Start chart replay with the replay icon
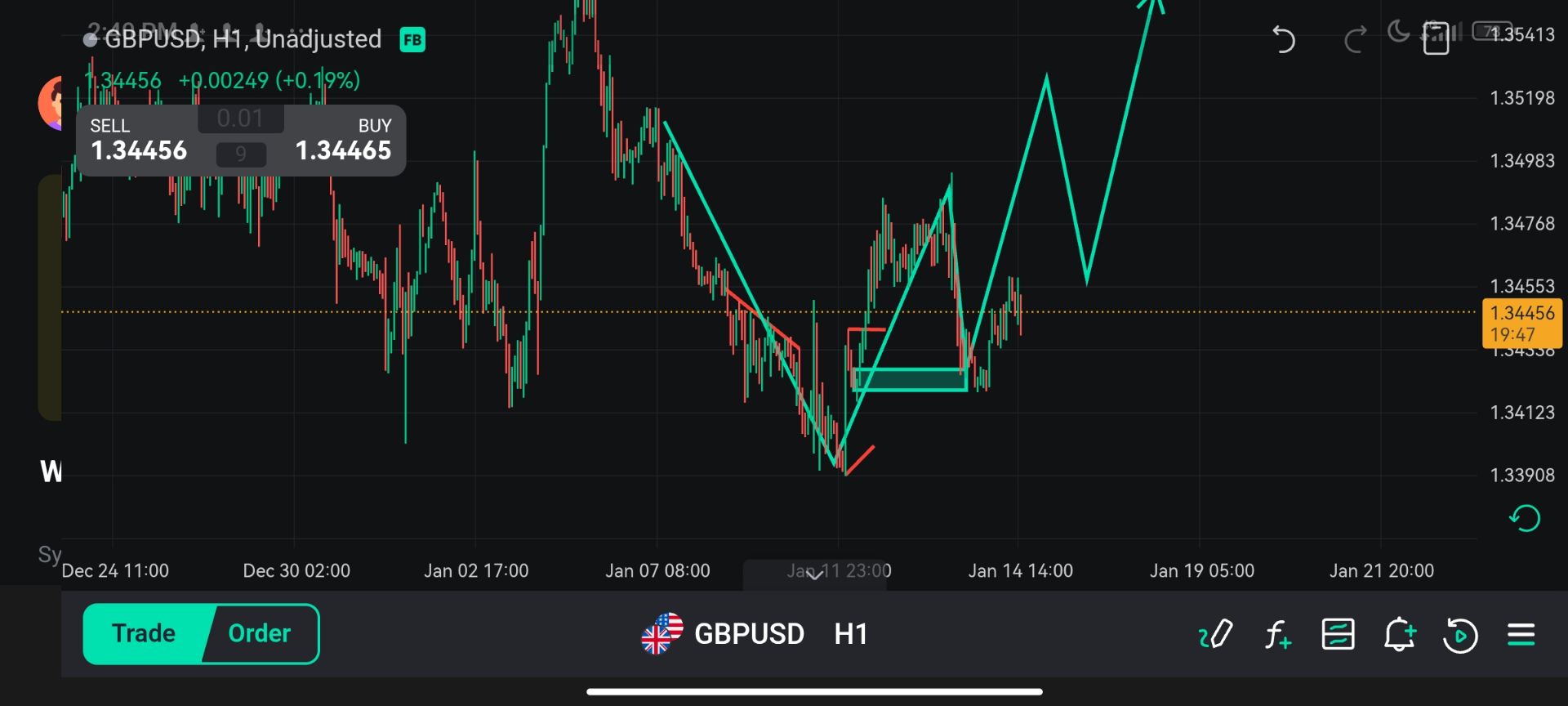The height and width of the screenshot is (706, 1568). tap(1460, 635)
